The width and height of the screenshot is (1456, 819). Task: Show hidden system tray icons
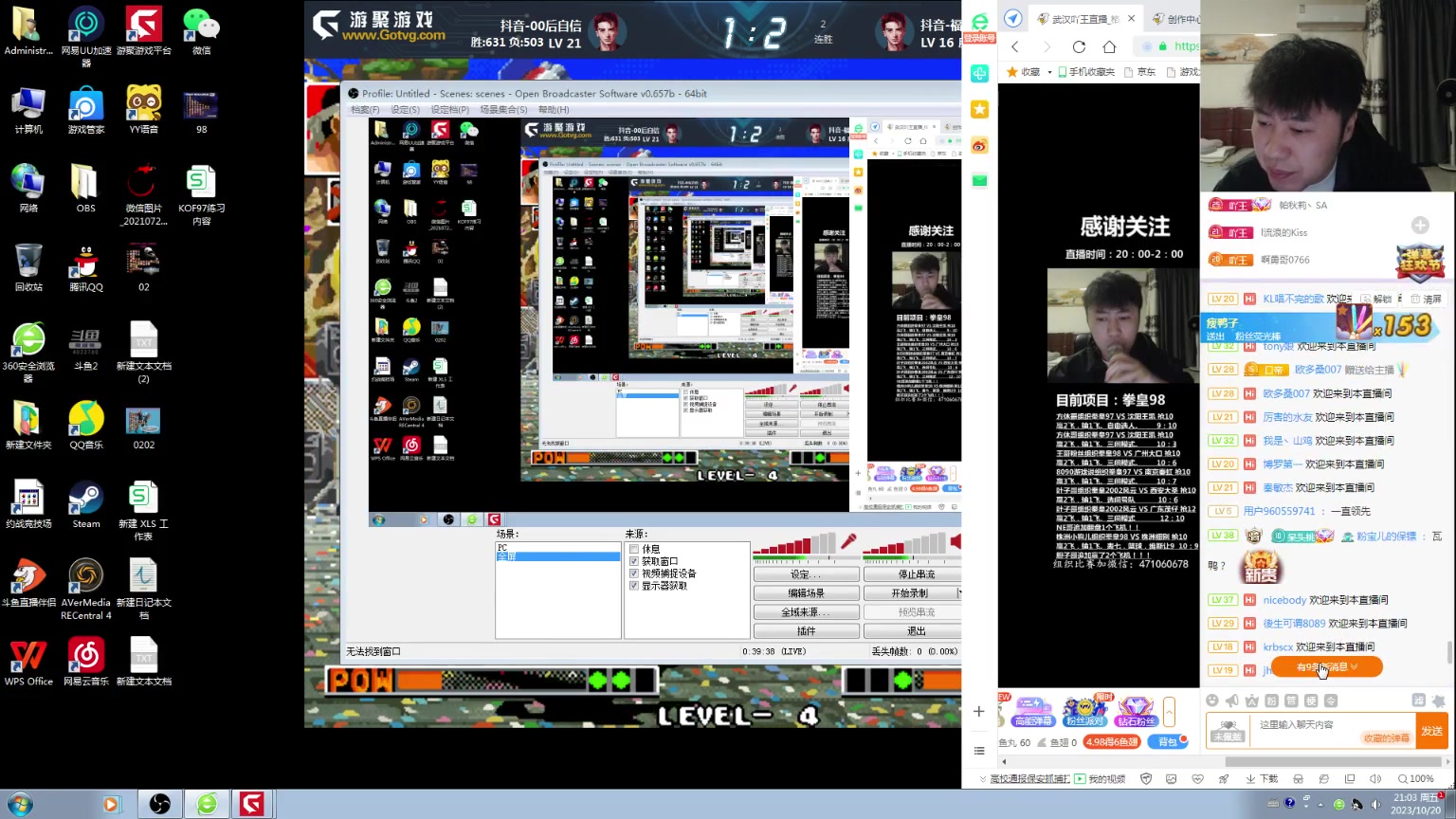click(x=1320, y=804)
